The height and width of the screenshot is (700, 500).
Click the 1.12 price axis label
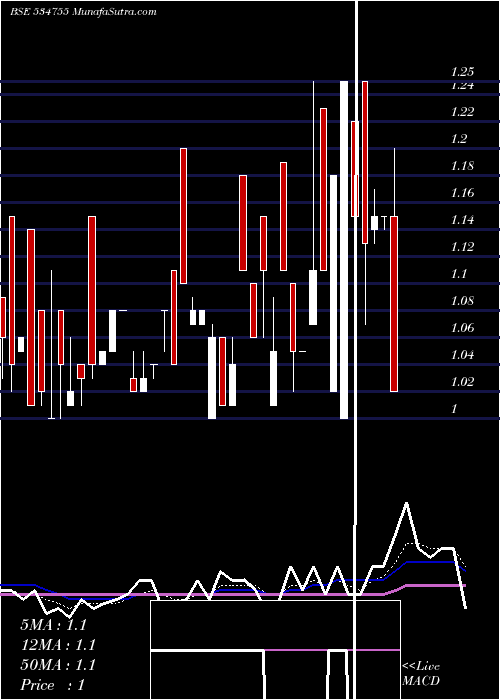click(462, 246)
